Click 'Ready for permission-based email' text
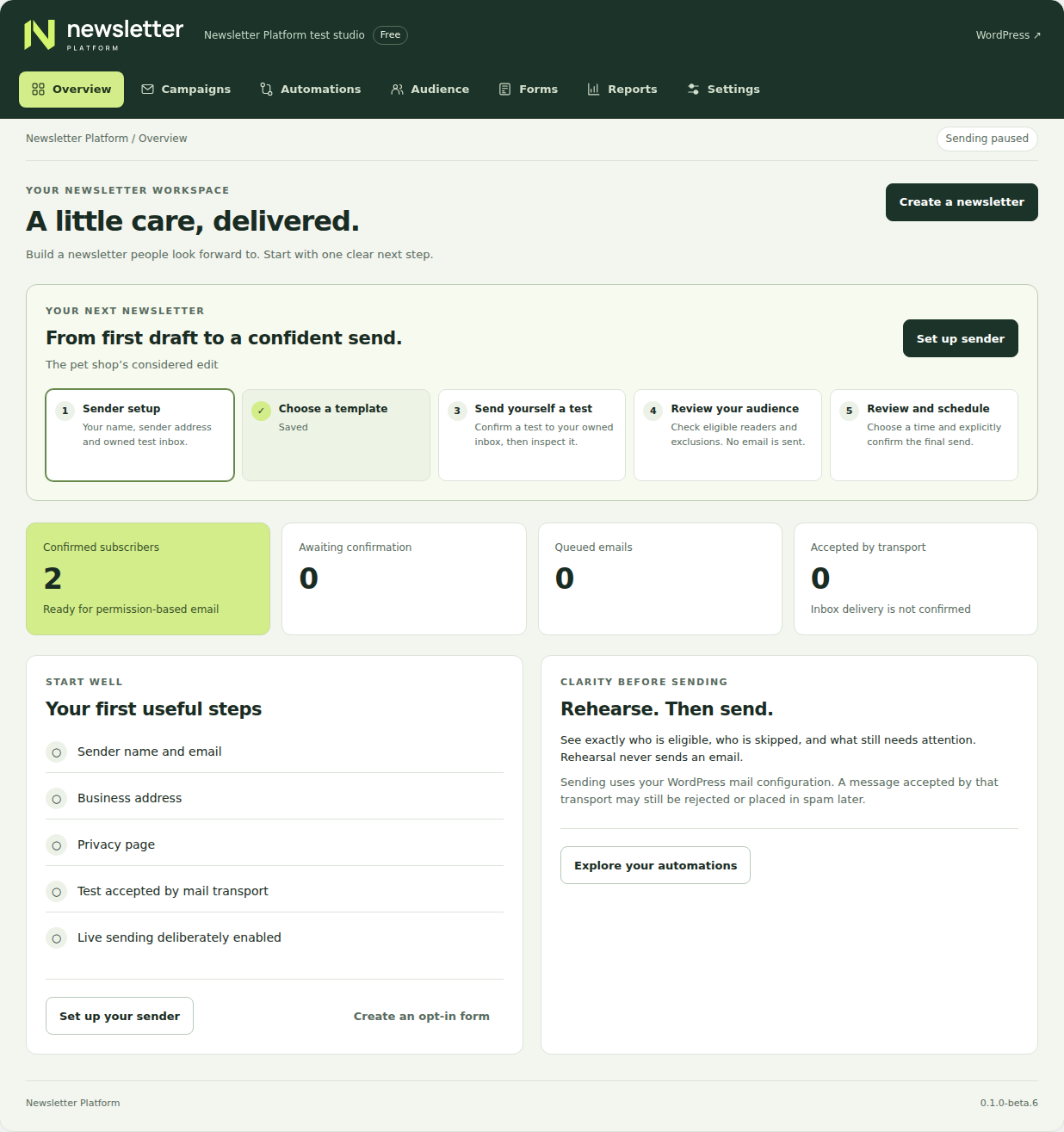The image size is (1064, 1132). coord(131,609)
